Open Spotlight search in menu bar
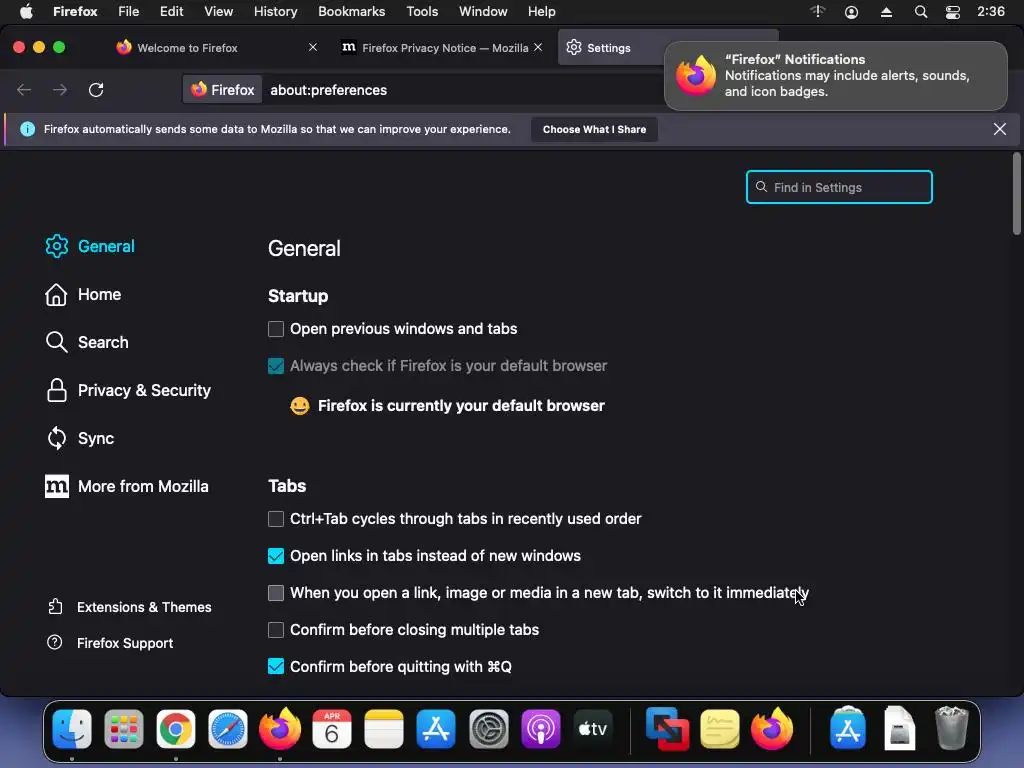 point(920,12)
